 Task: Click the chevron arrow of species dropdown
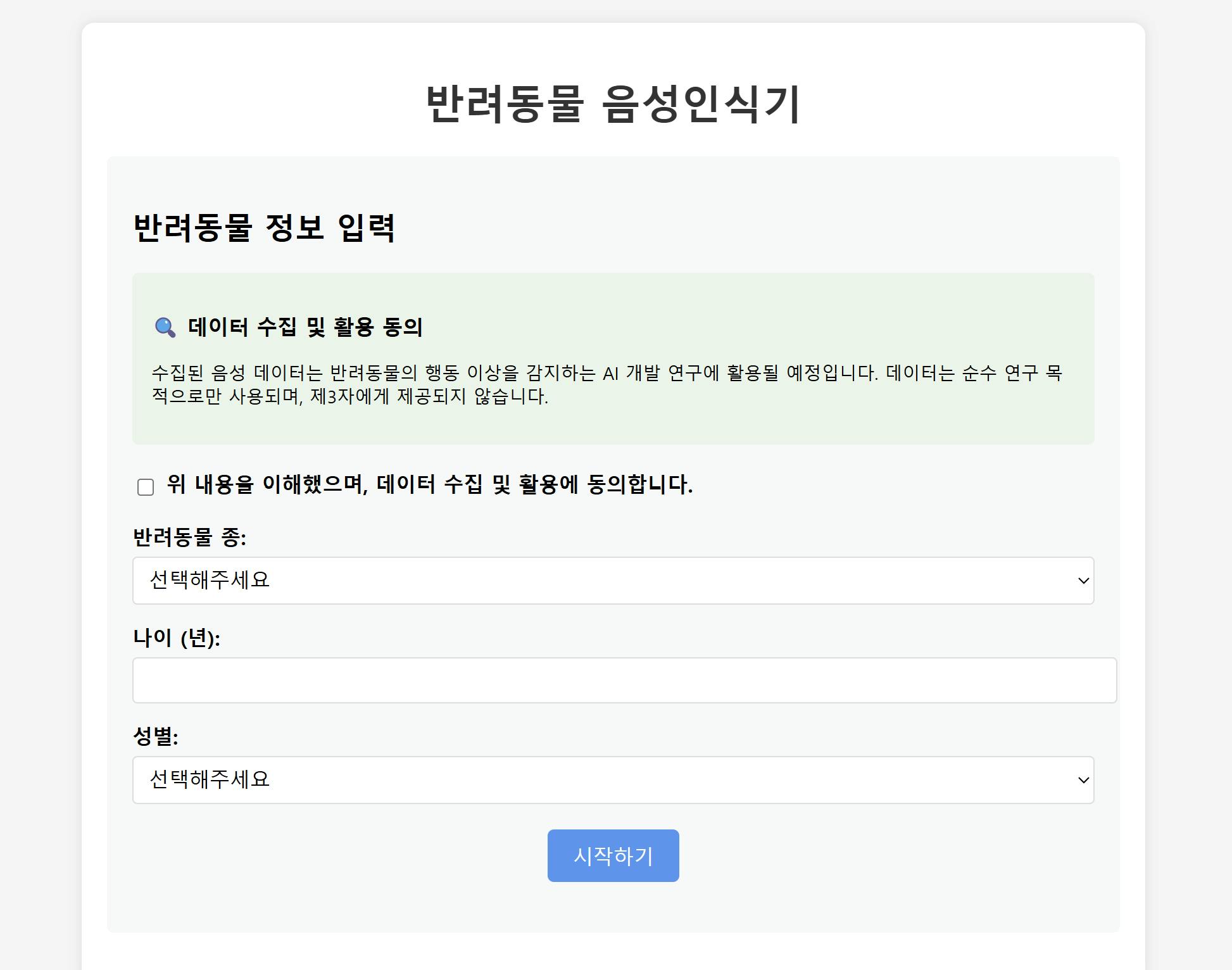[x=1083, y=581]
